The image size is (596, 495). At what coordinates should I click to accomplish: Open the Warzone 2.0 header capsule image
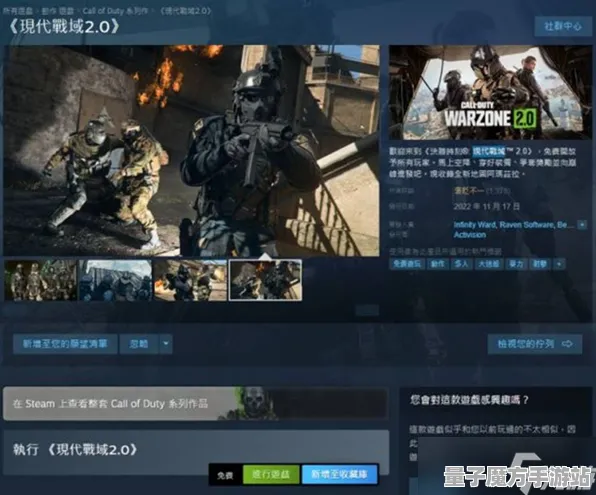point(490,92)
